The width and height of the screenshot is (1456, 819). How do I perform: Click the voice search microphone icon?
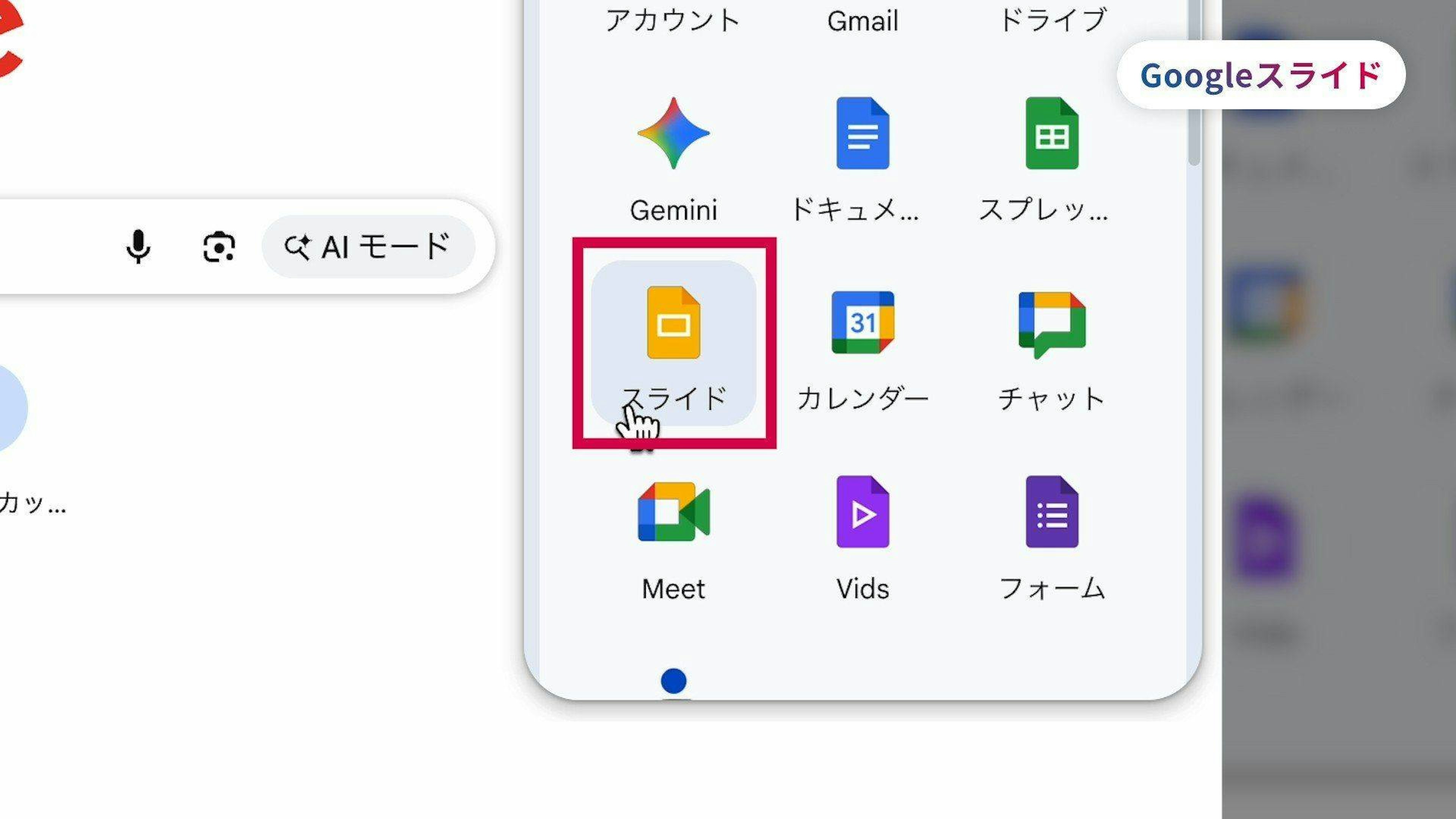138,246
